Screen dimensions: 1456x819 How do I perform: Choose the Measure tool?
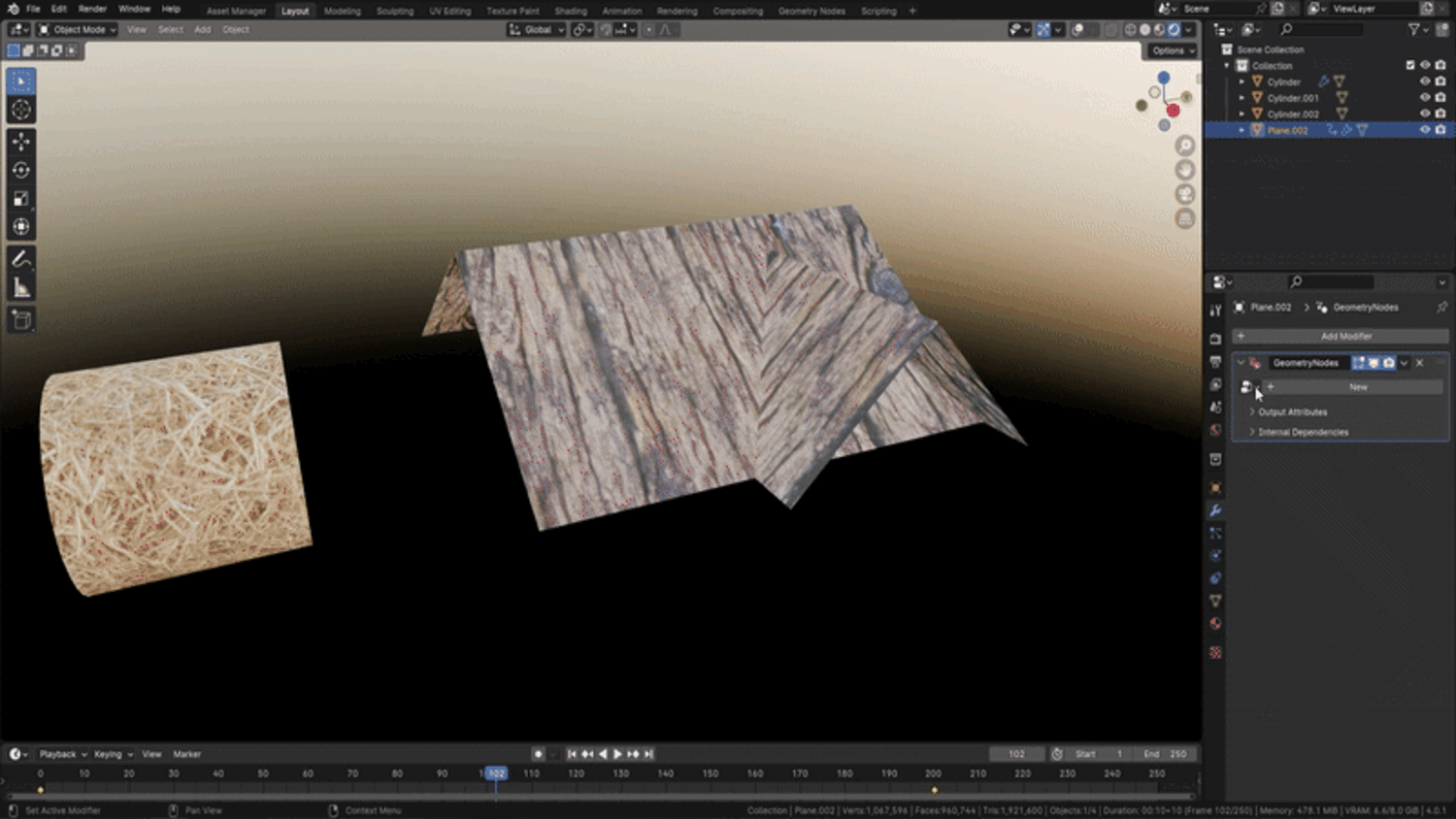[21, 287]
